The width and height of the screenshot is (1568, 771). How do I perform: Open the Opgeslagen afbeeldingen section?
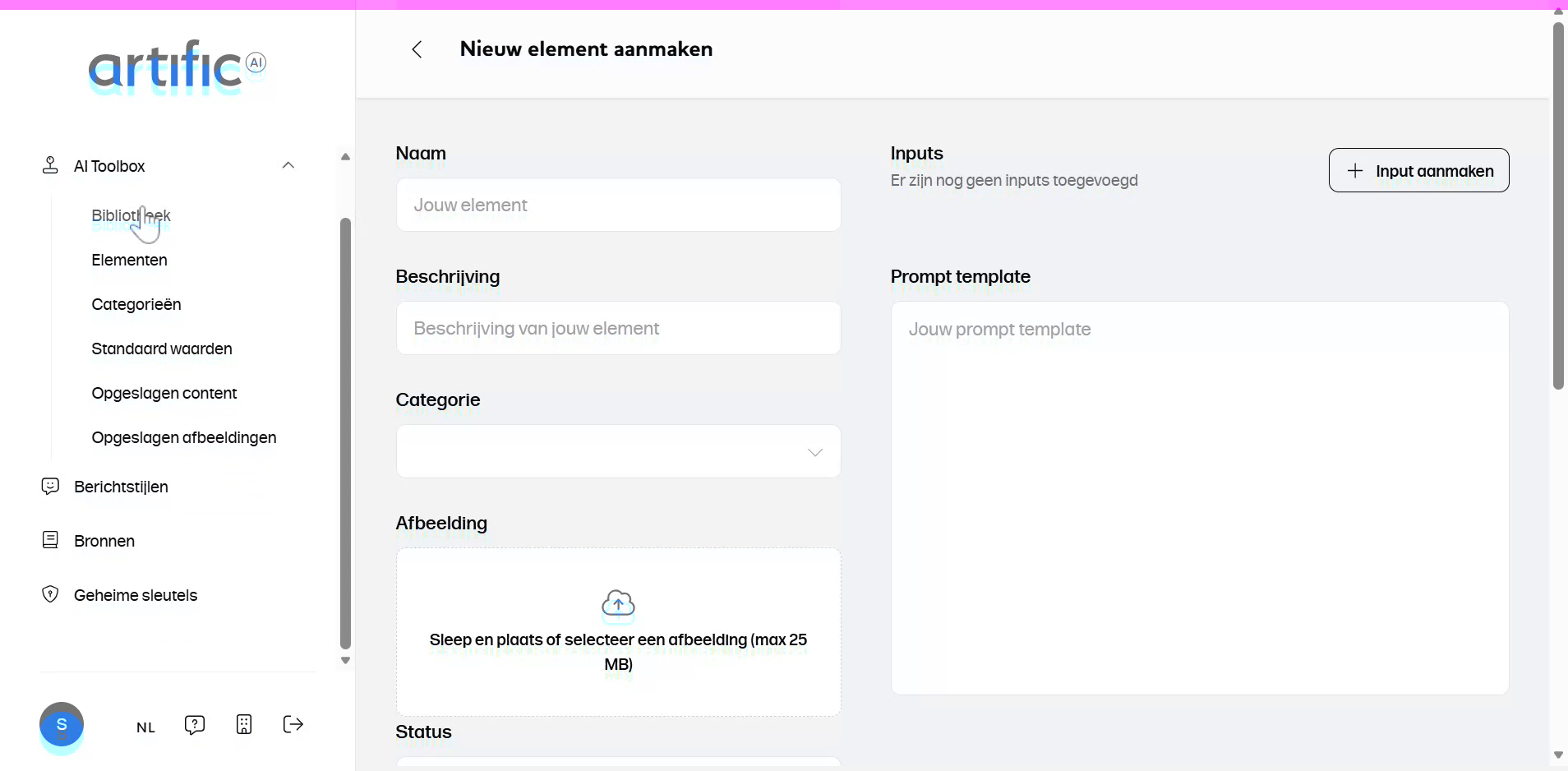coord(183,437)
